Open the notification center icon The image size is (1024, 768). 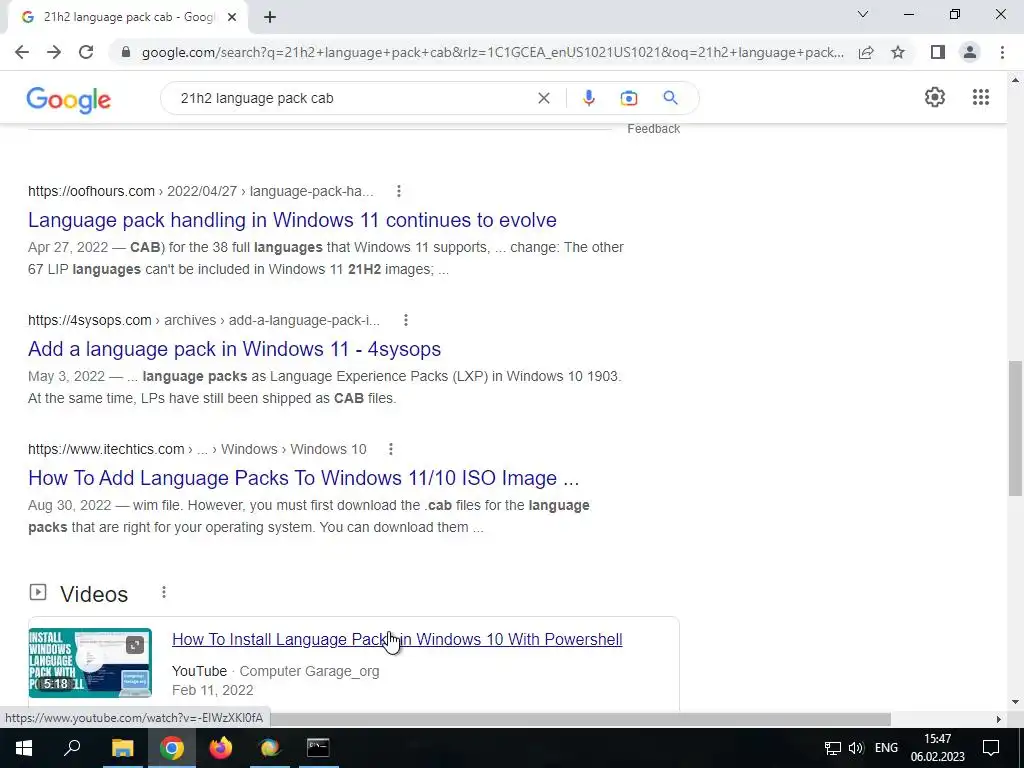(x=991, y=748)
